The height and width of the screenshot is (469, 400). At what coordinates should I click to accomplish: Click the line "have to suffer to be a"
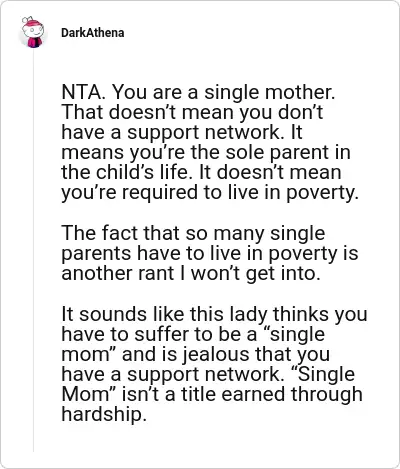[159, 334]
